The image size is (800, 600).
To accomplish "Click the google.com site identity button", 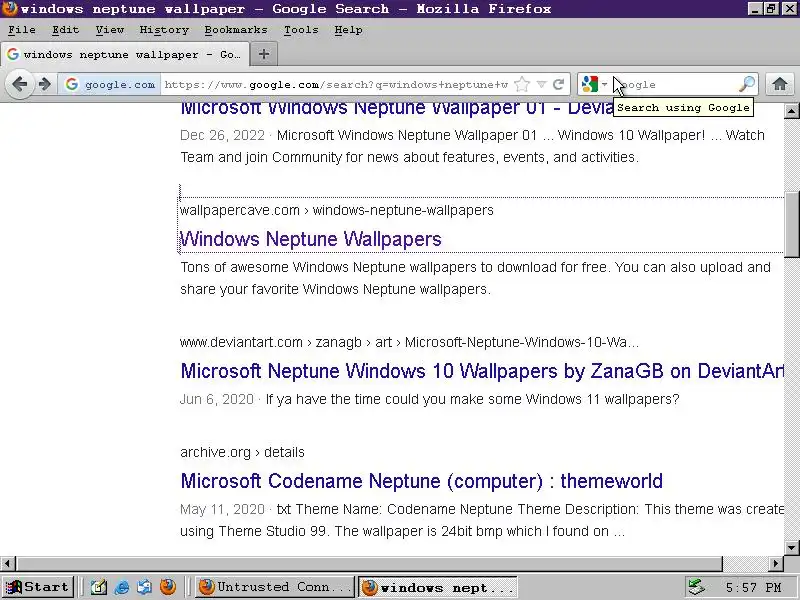I will tap(110, 84).
